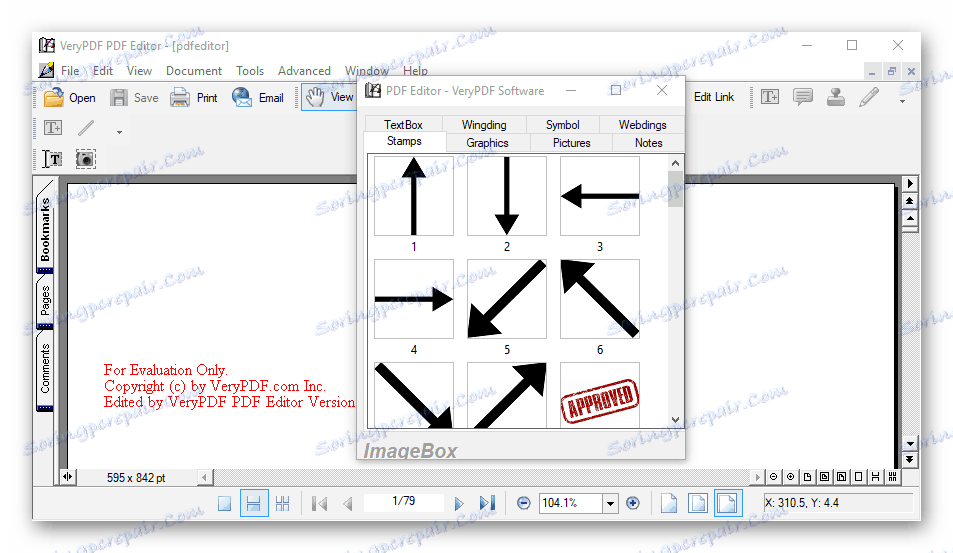Go to the next page
The image size is (953, 553).
tap(459, 504)
